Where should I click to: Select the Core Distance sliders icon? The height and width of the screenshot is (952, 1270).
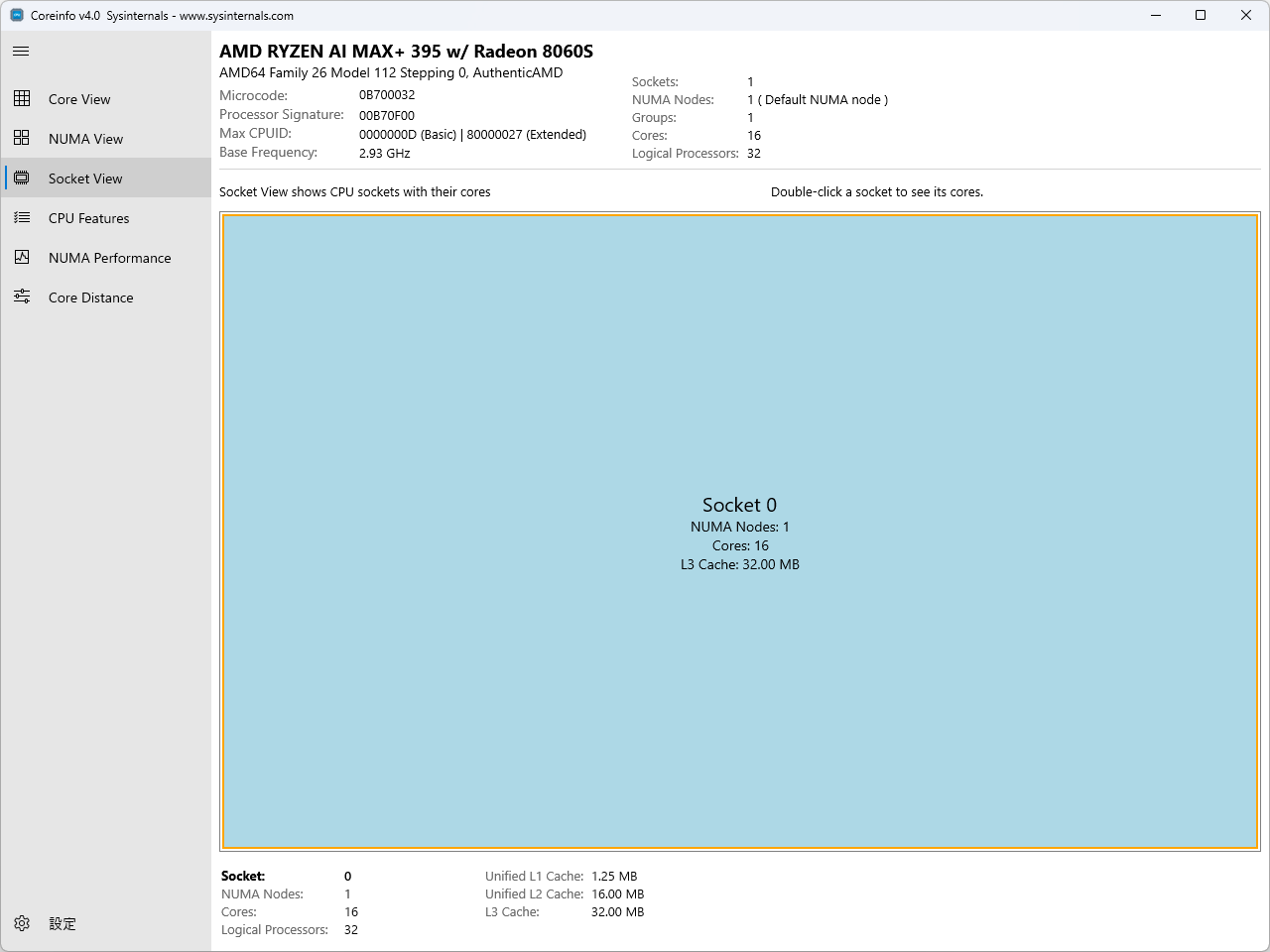(x=21, y=297)
